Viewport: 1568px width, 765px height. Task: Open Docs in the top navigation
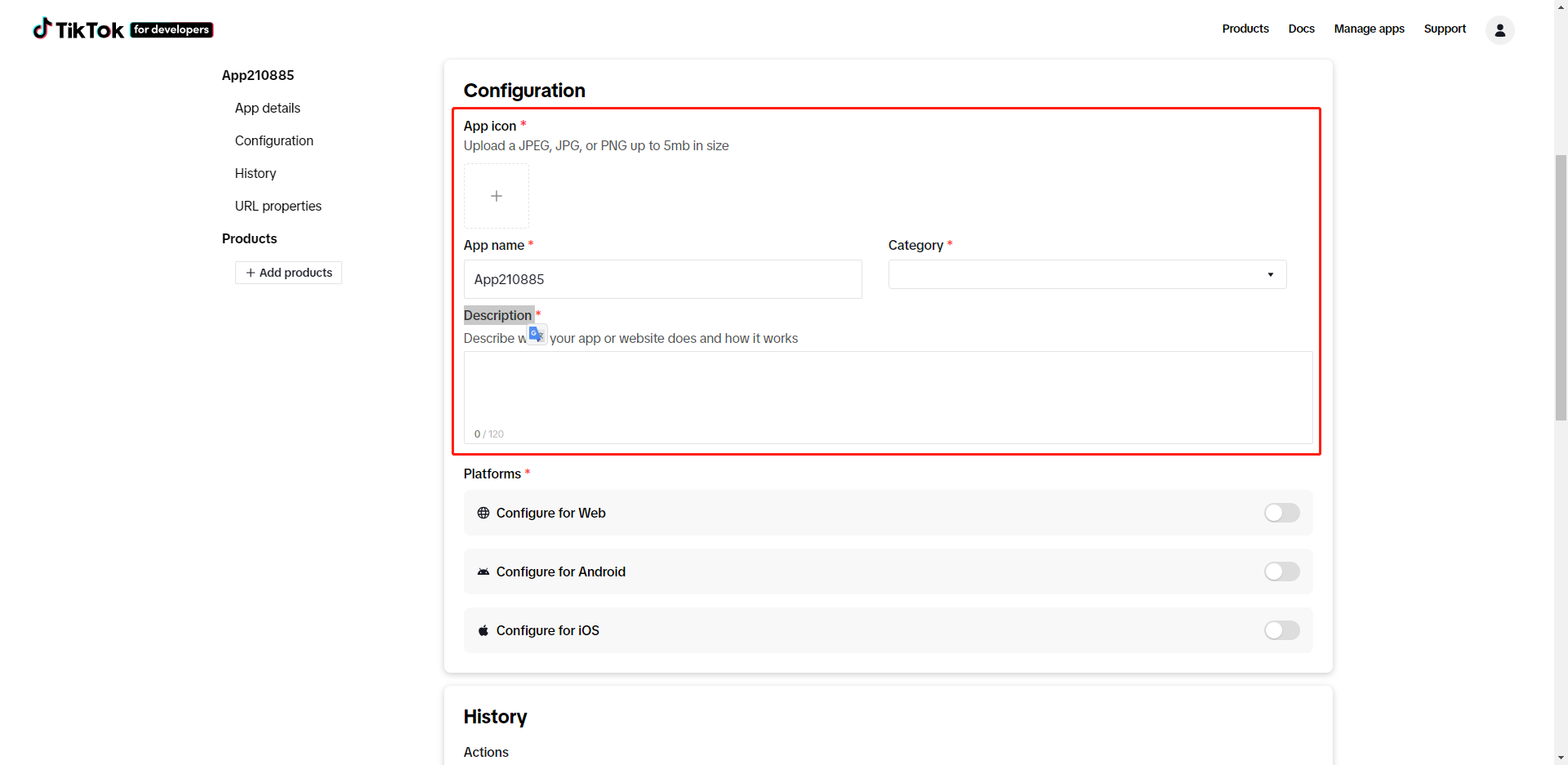pos(1301,29)
